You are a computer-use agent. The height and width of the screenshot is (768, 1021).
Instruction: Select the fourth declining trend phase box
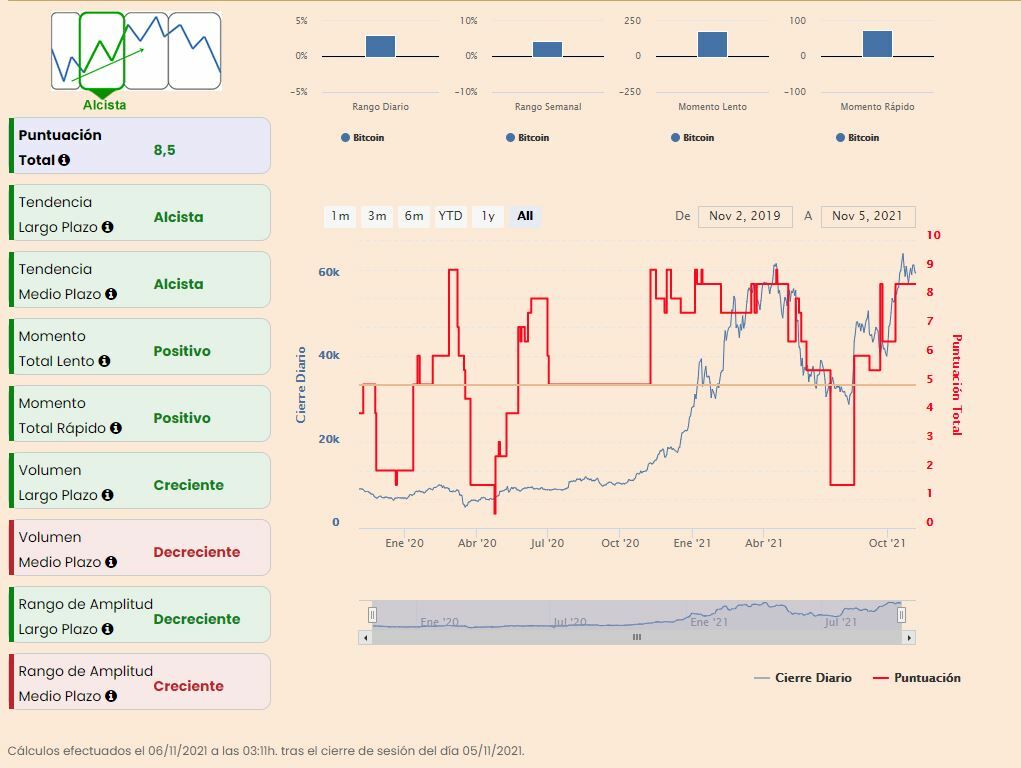click(x=195, y=51)
